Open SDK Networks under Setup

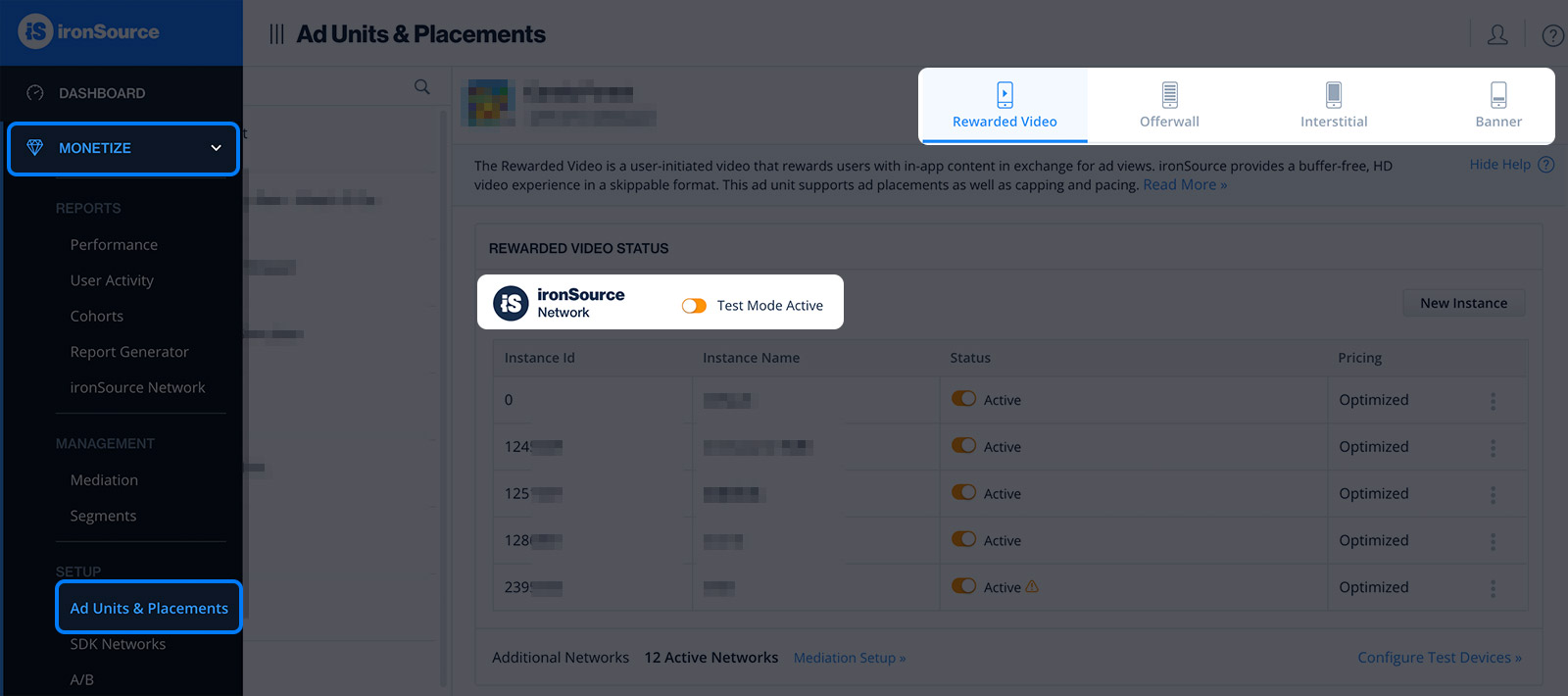tap(118, 644)
